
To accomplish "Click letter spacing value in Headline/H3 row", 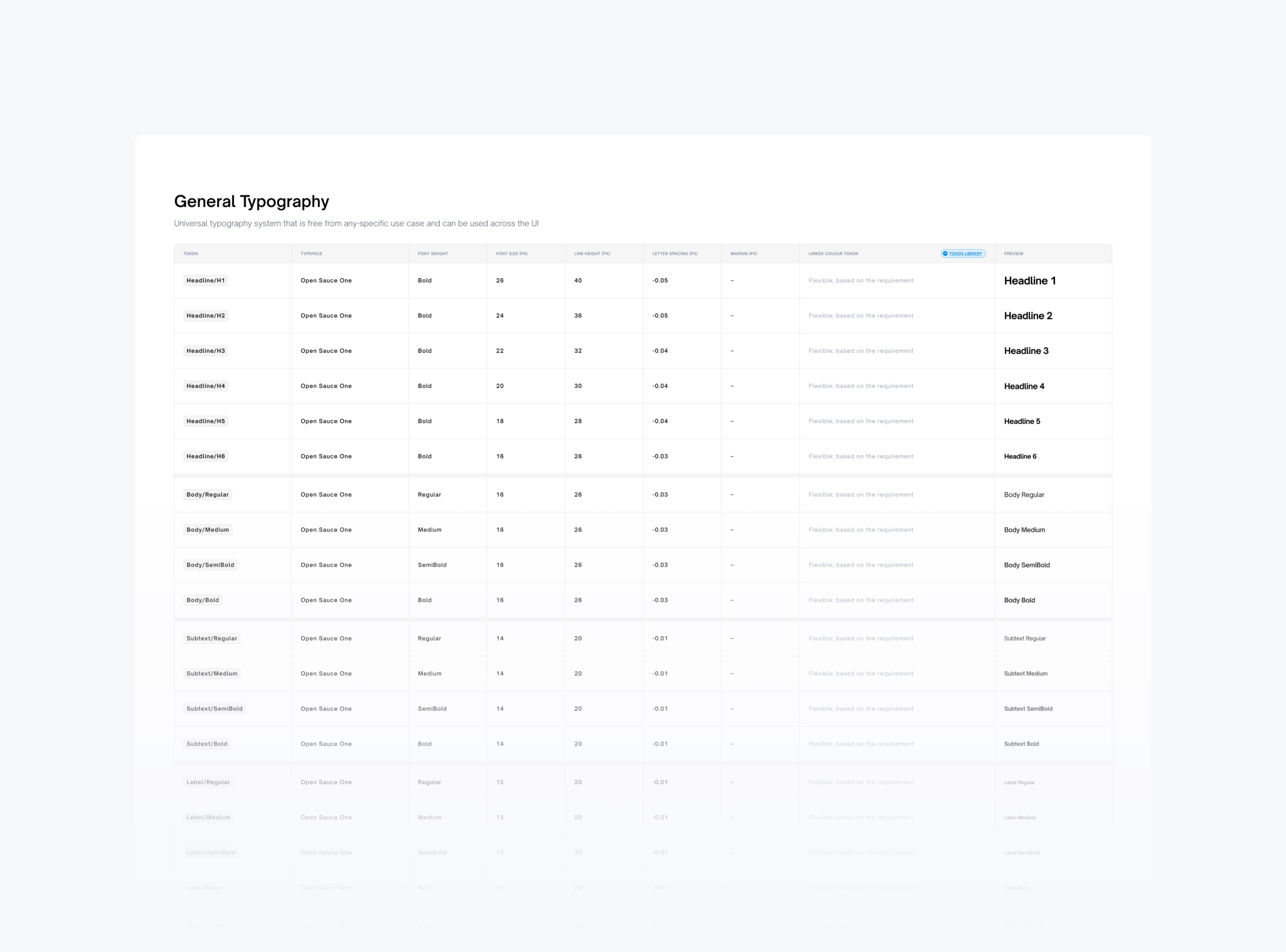I will click(x=660, y=351).
